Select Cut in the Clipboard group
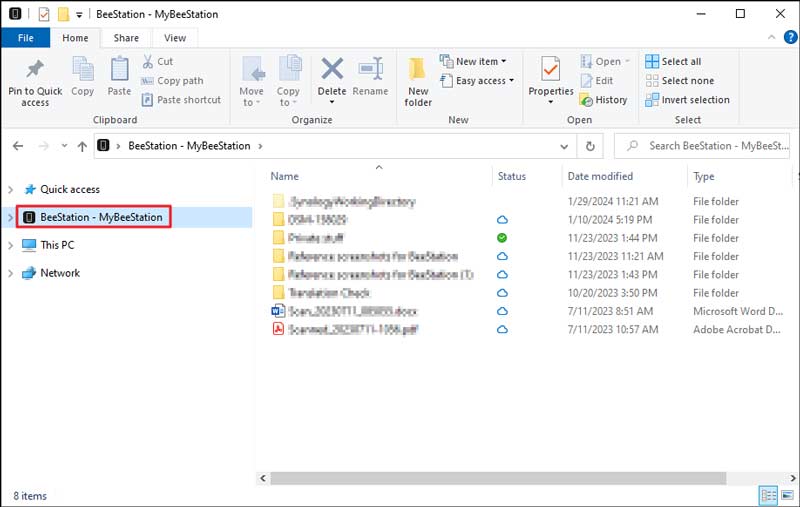This screenshot has height=507, width=800. [158, 62]
